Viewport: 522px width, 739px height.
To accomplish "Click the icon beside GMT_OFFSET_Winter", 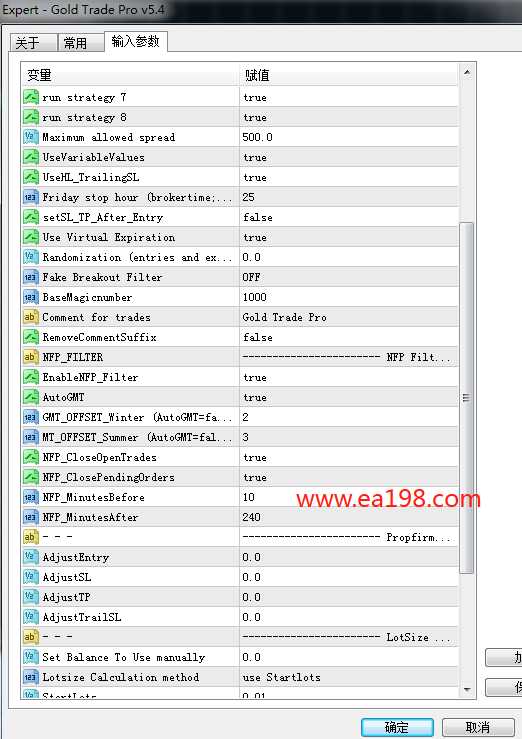I will pos(31,417).
